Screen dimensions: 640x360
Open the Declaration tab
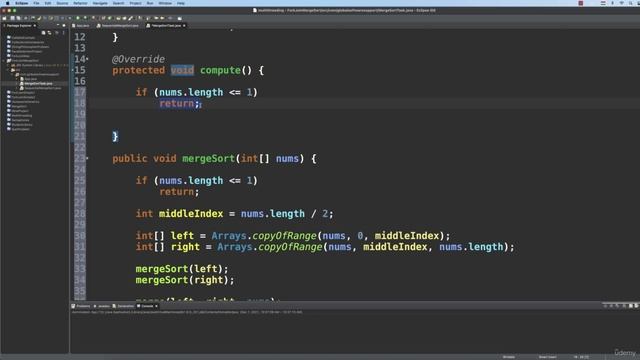click(123, 306)
